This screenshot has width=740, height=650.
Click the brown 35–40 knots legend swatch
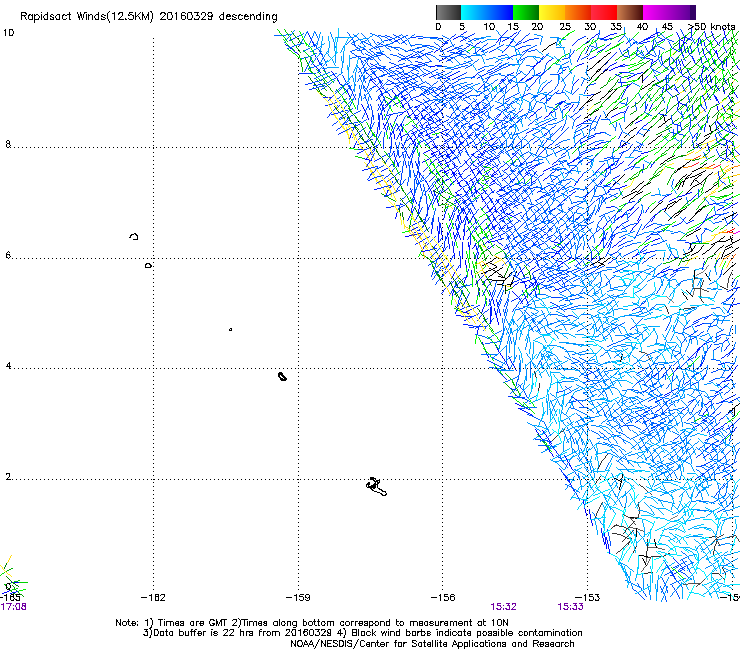[x=630, y=12]
